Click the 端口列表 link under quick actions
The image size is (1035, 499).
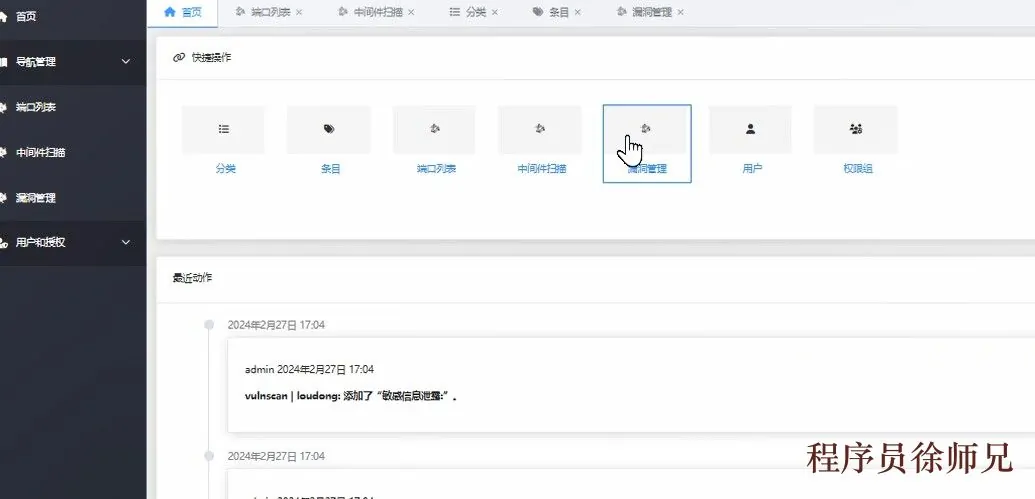[x=436, y=169]
